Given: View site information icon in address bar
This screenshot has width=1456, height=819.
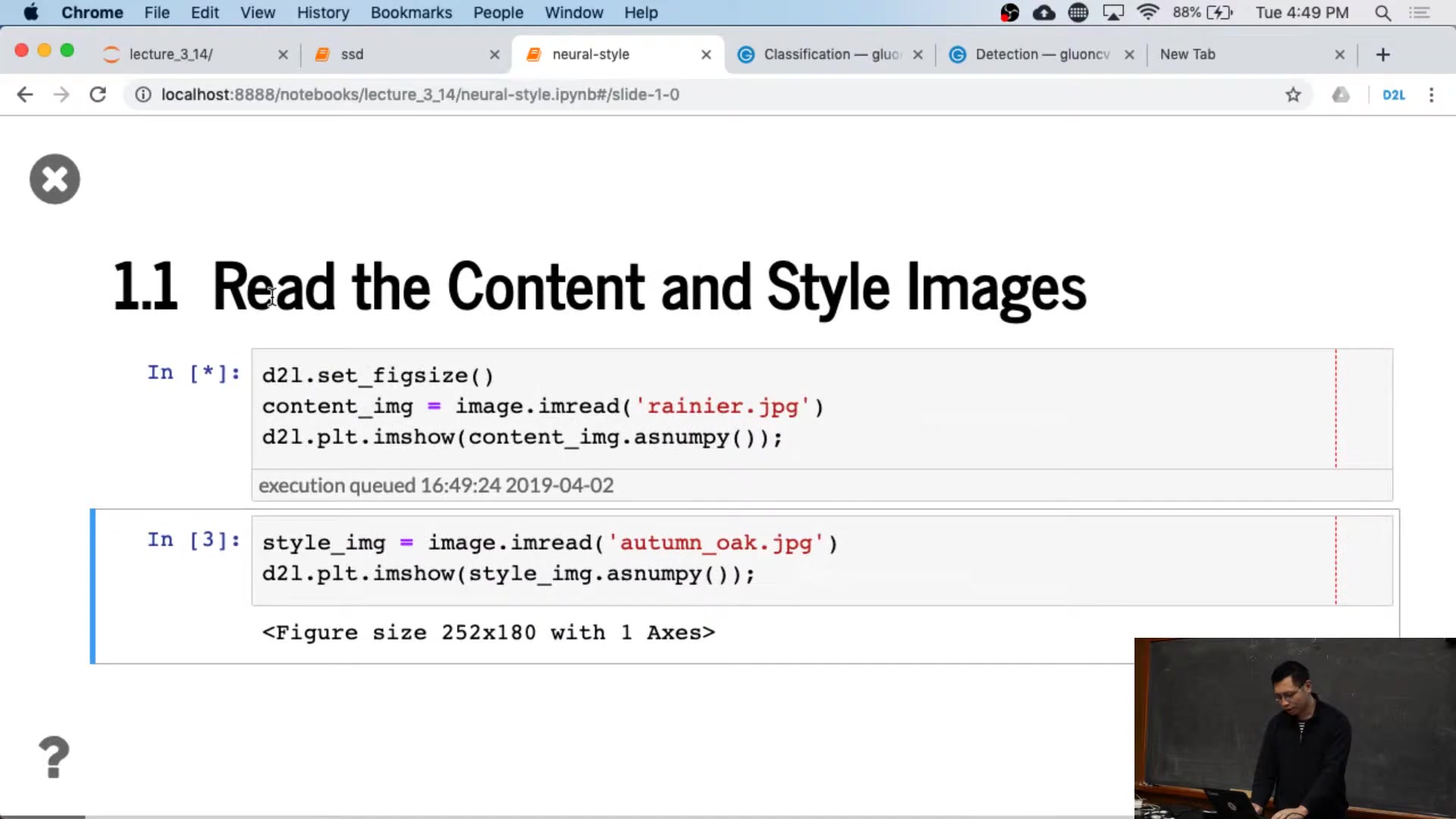Looking at the screenshot, I should coord(143,95).
